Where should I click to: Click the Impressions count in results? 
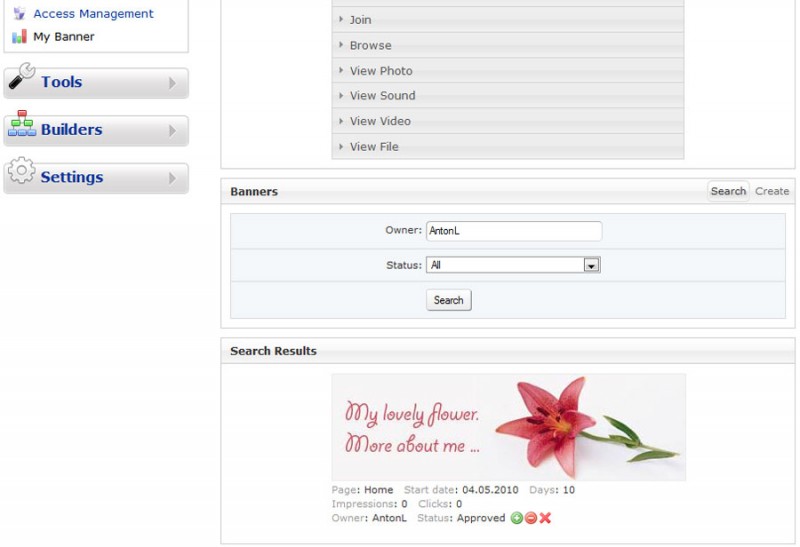[x=404, y=504]
